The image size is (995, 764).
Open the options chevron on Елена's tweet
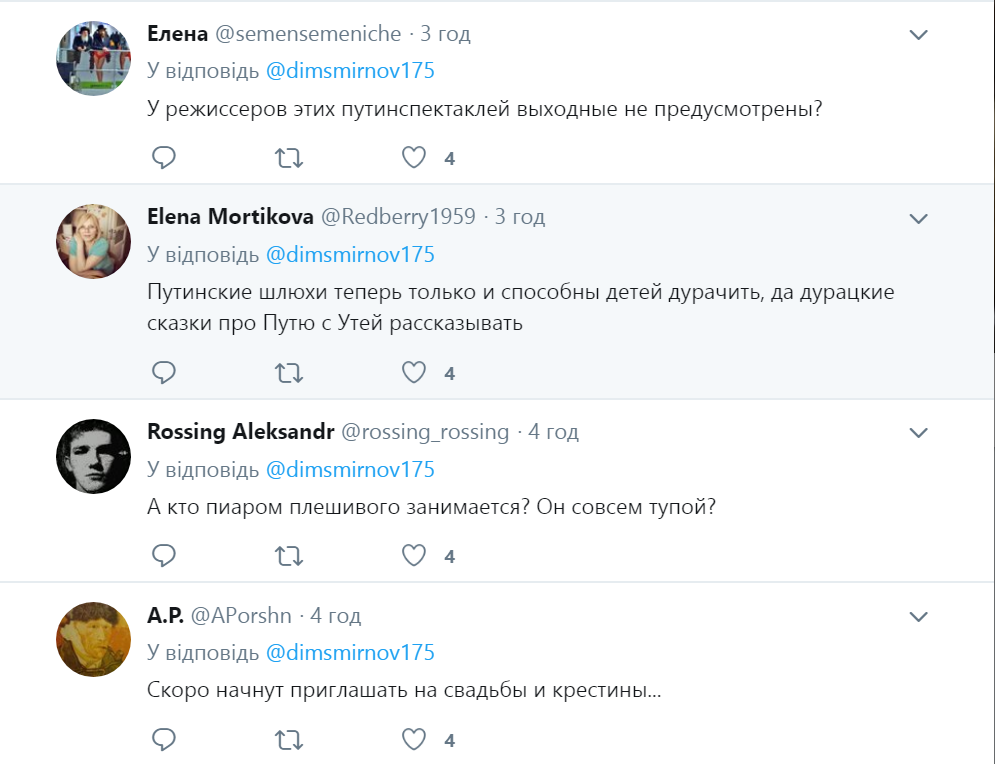(916, 33)
